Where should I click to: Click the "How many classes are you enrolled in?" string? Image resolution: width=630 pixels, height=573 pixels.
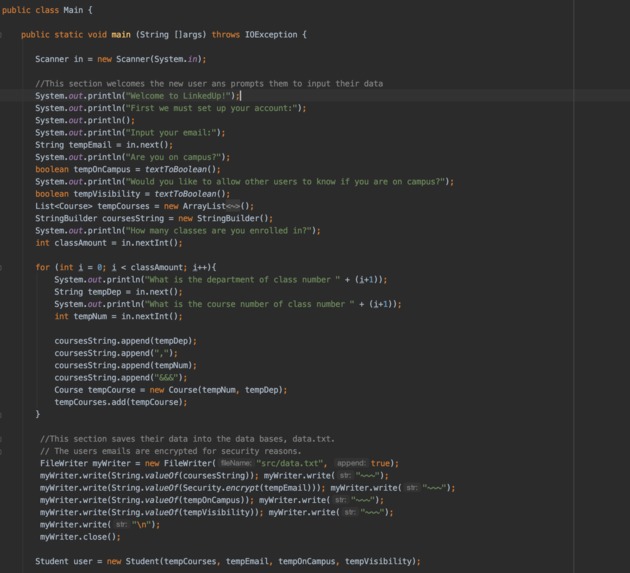point(219,231)
